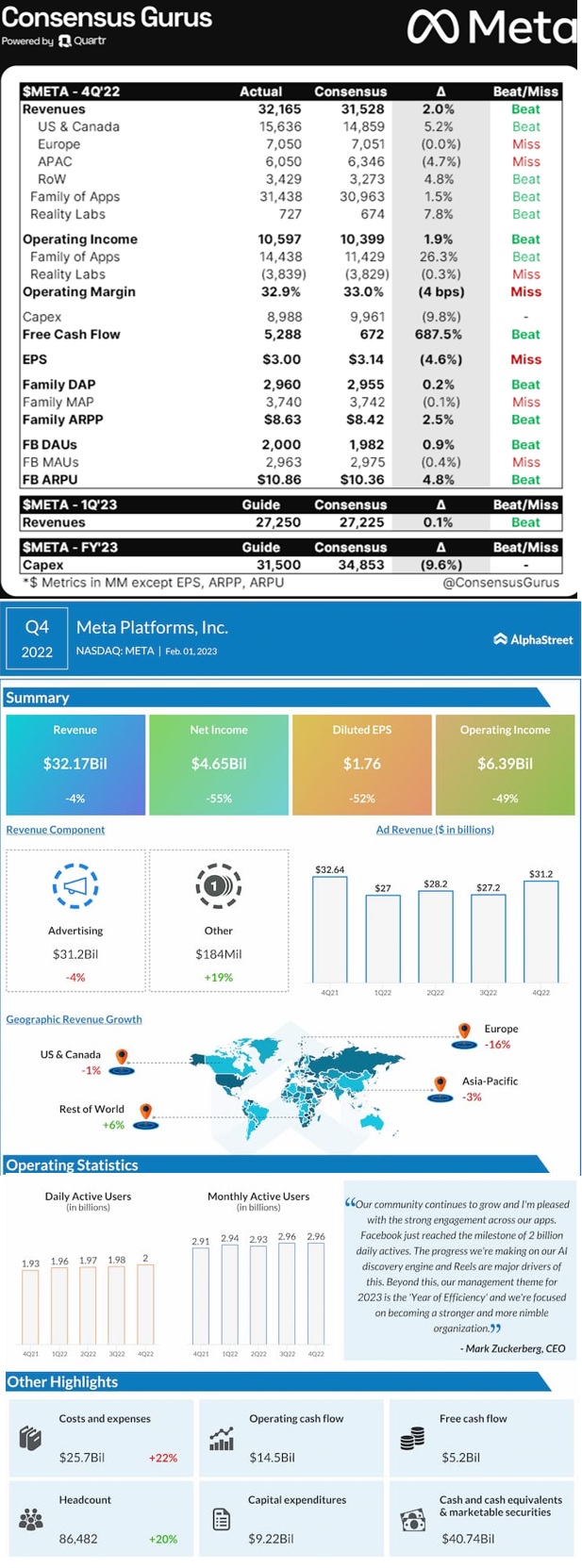Image resolution: width=582 pixels, height=1568 pixels.
Task: Click the EPS row Miss label
Action: [x=526, y=359]
